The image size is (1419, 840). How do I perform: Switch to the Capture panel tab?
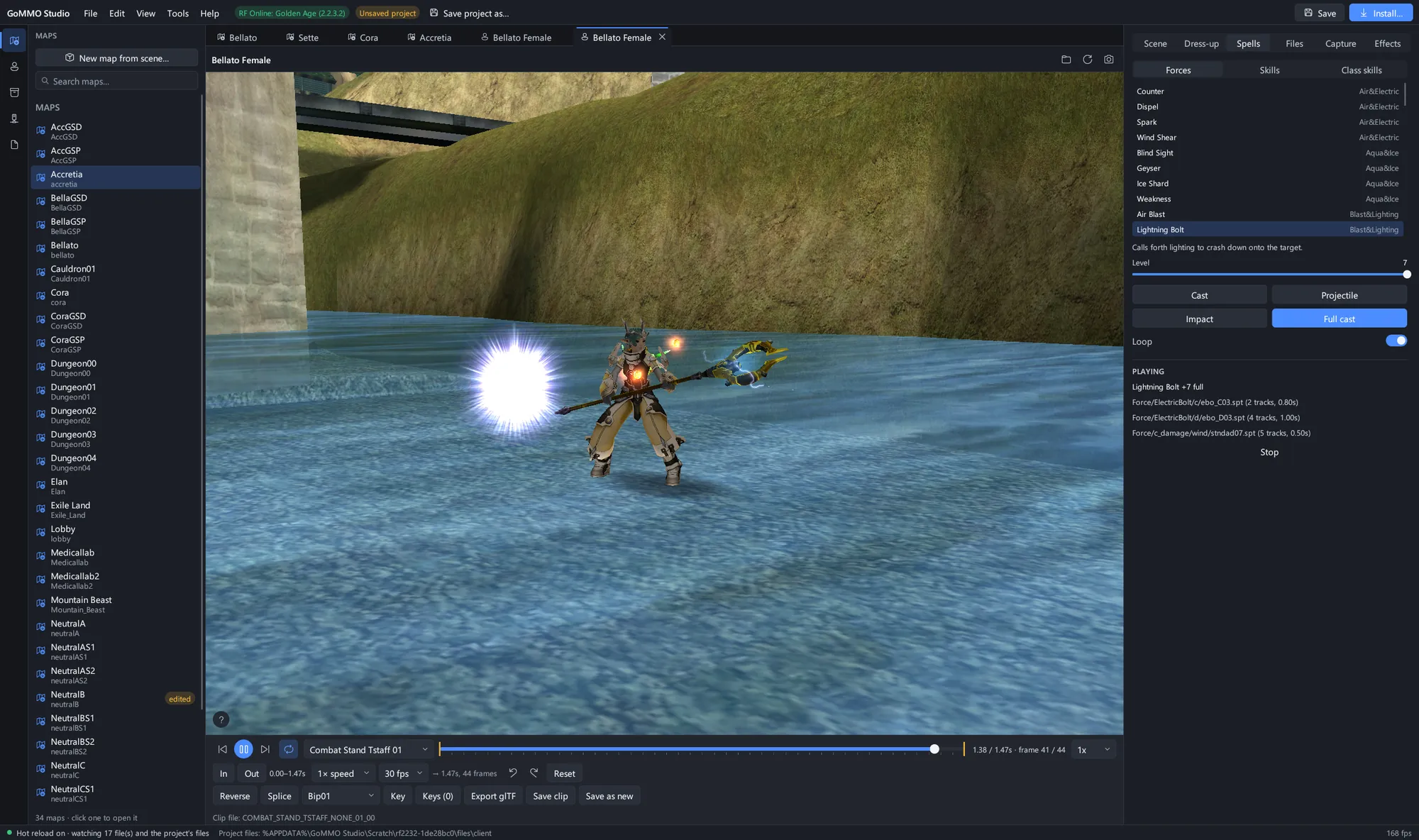tap(1340, 43)
